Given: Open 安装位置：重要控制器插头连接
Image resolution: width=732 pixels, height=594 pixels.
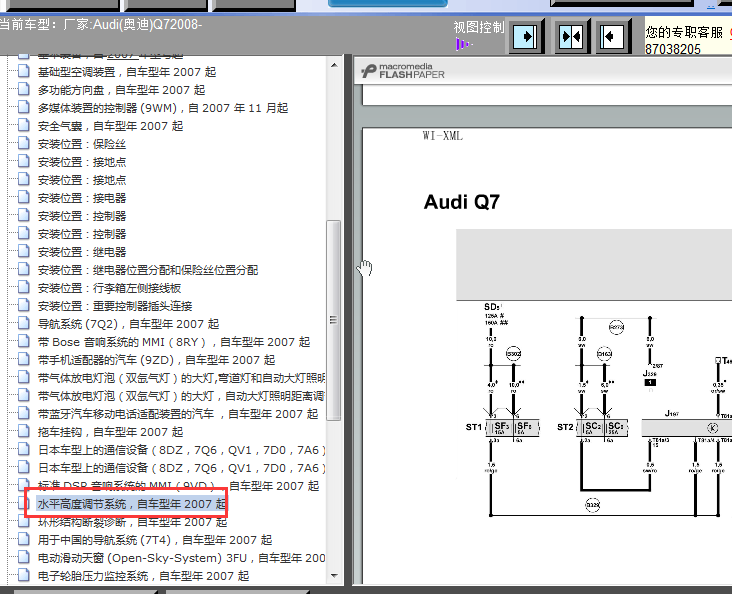Looking at the screenshot, I should 115,306.
